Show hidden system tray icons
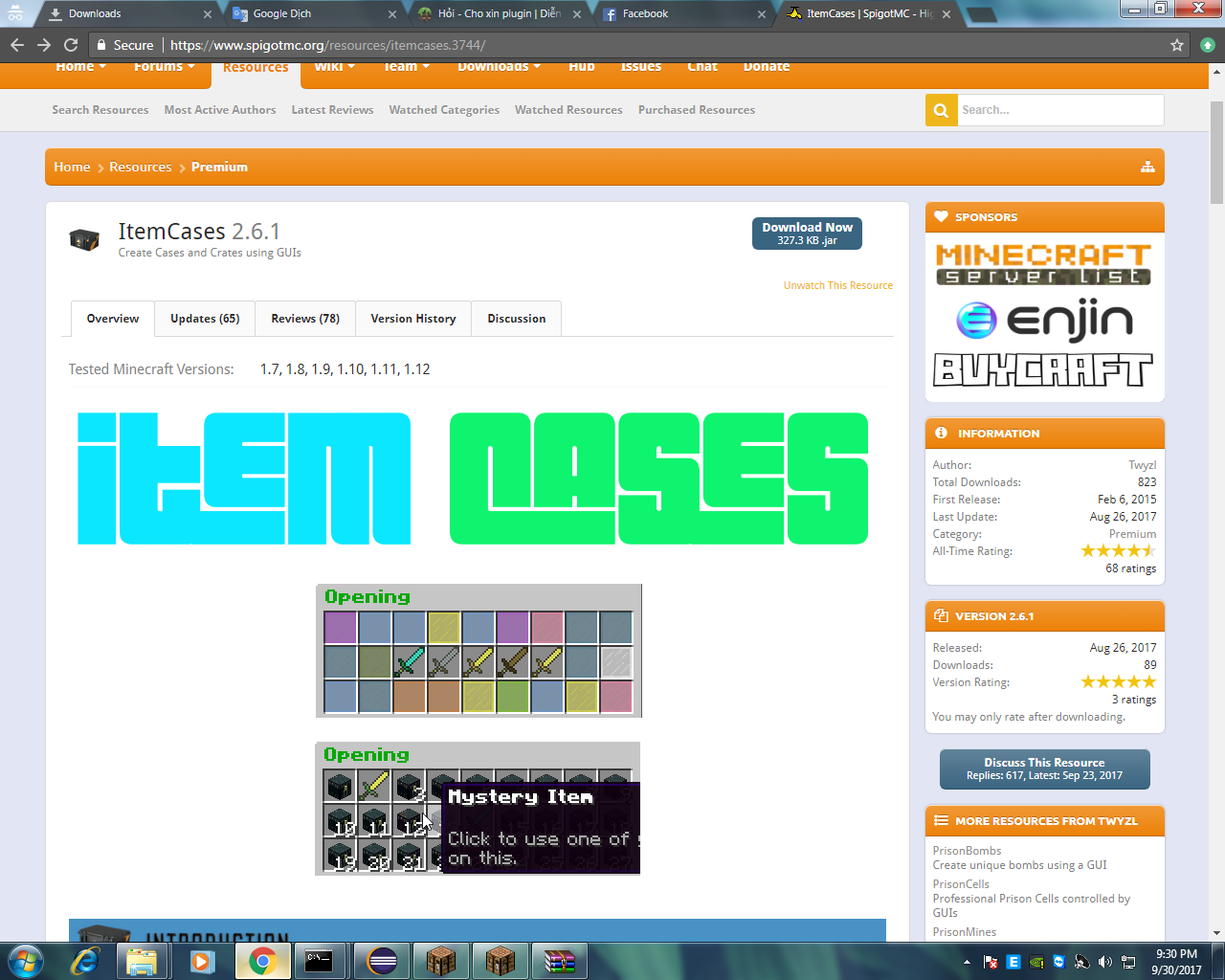 [967, 962]
